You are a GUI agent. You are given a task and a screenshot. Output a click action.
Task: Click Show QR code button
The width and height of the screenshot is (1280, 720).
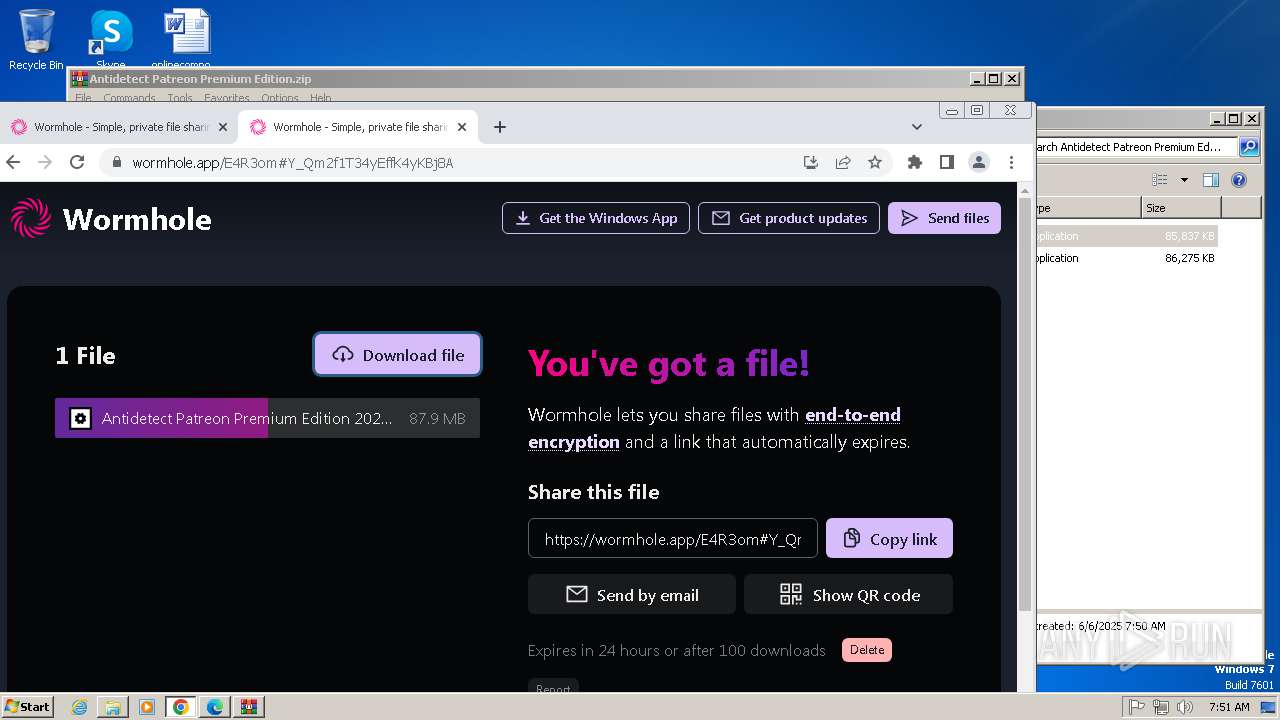click(848, 594)
